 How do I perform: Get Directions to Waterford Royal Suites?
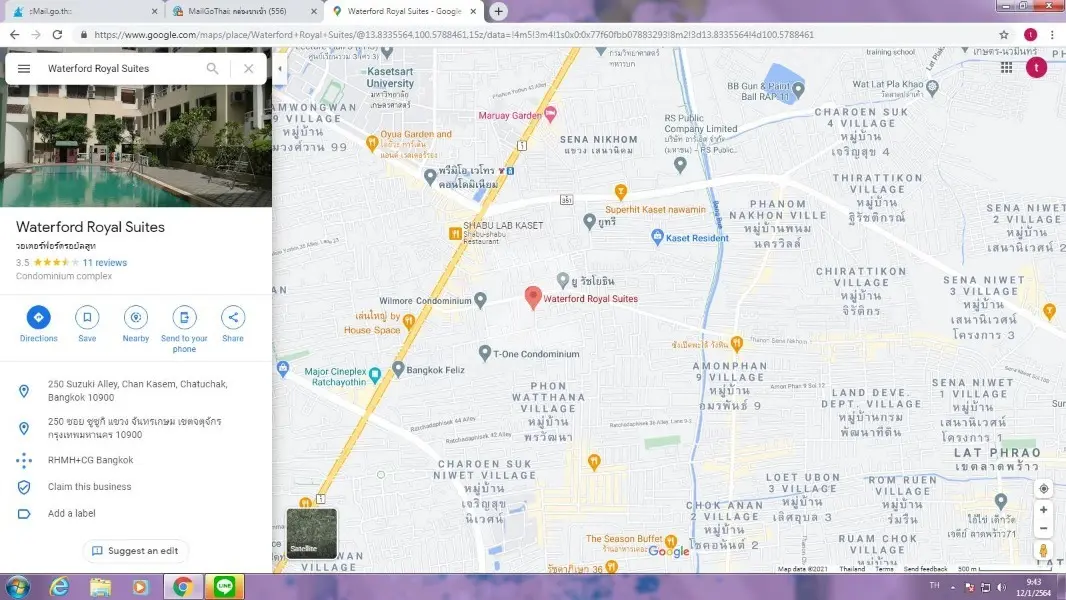tap(39, 324)
